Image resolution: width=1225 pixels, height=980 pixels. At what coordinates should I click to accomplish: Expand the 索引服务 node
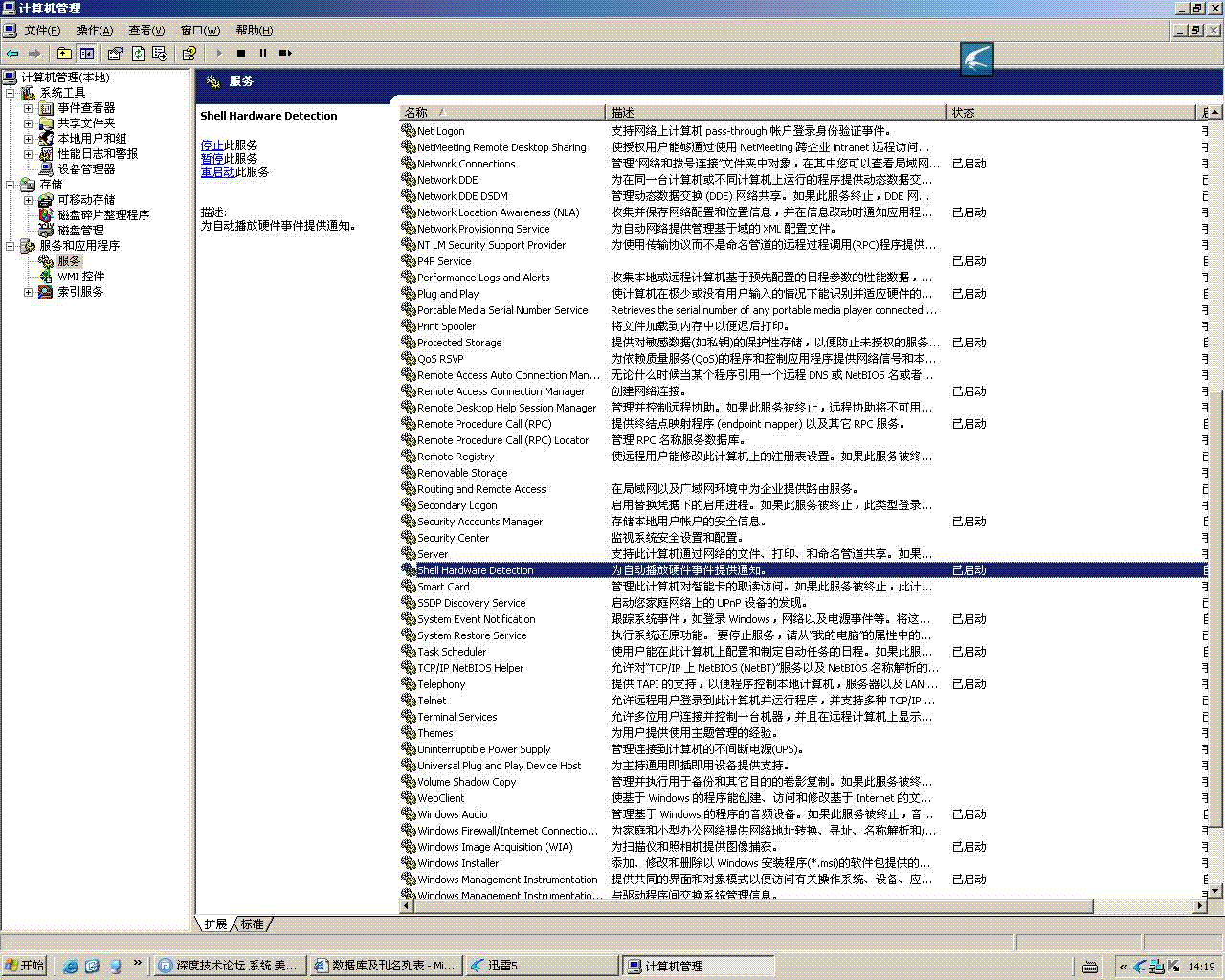(29, 292)
